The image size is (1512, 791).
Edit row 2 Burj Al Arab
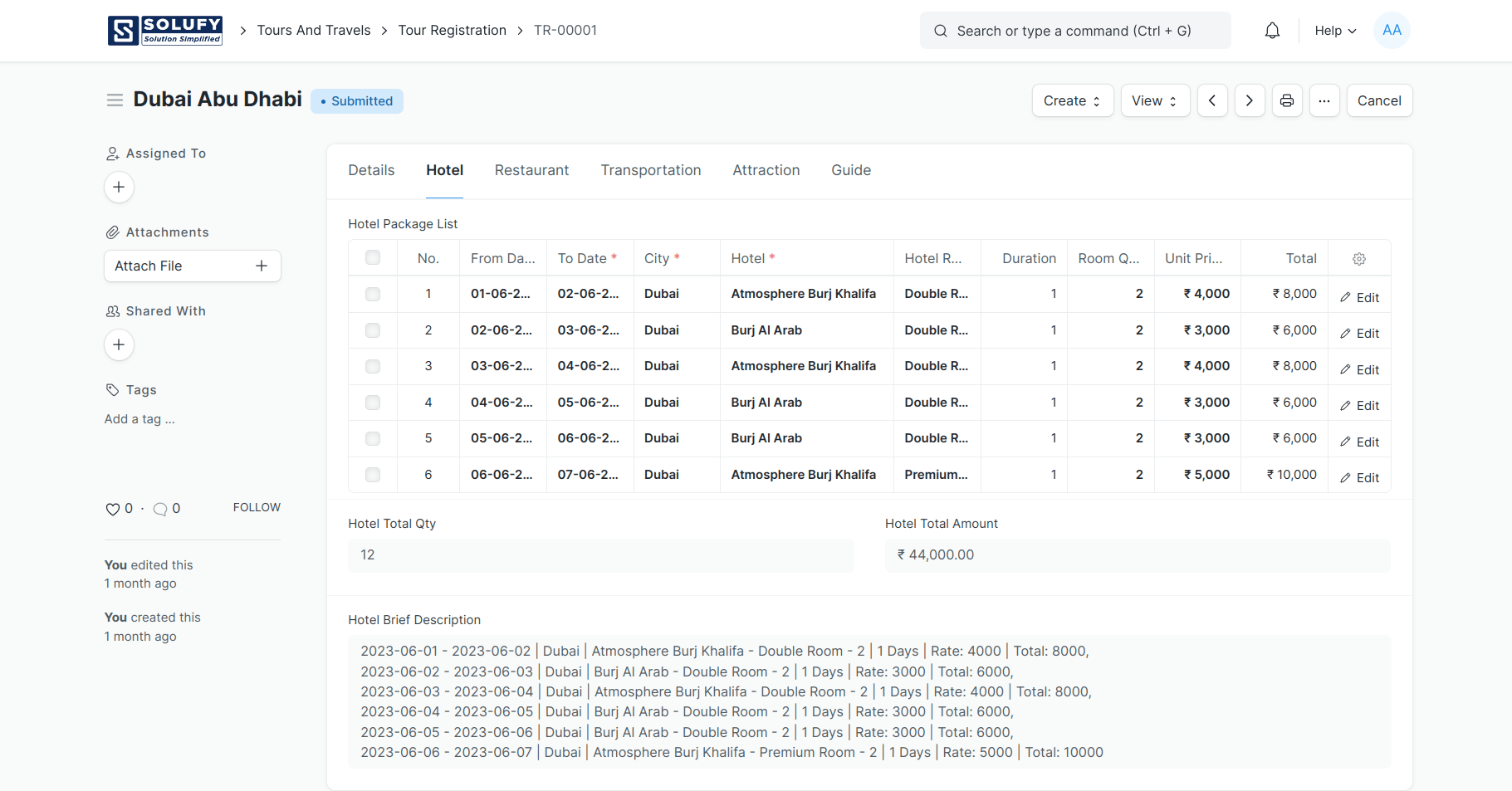(1359, 333)
